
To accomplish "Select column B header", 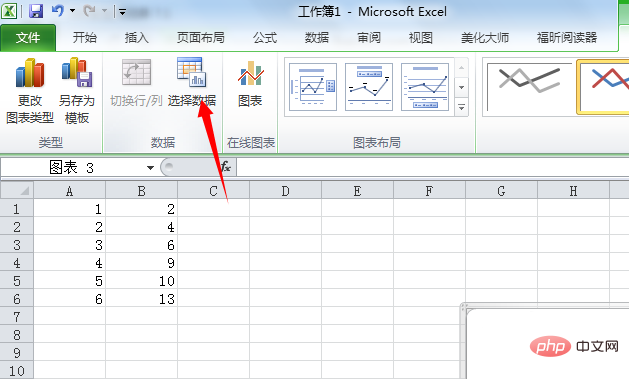I will 142,191.
